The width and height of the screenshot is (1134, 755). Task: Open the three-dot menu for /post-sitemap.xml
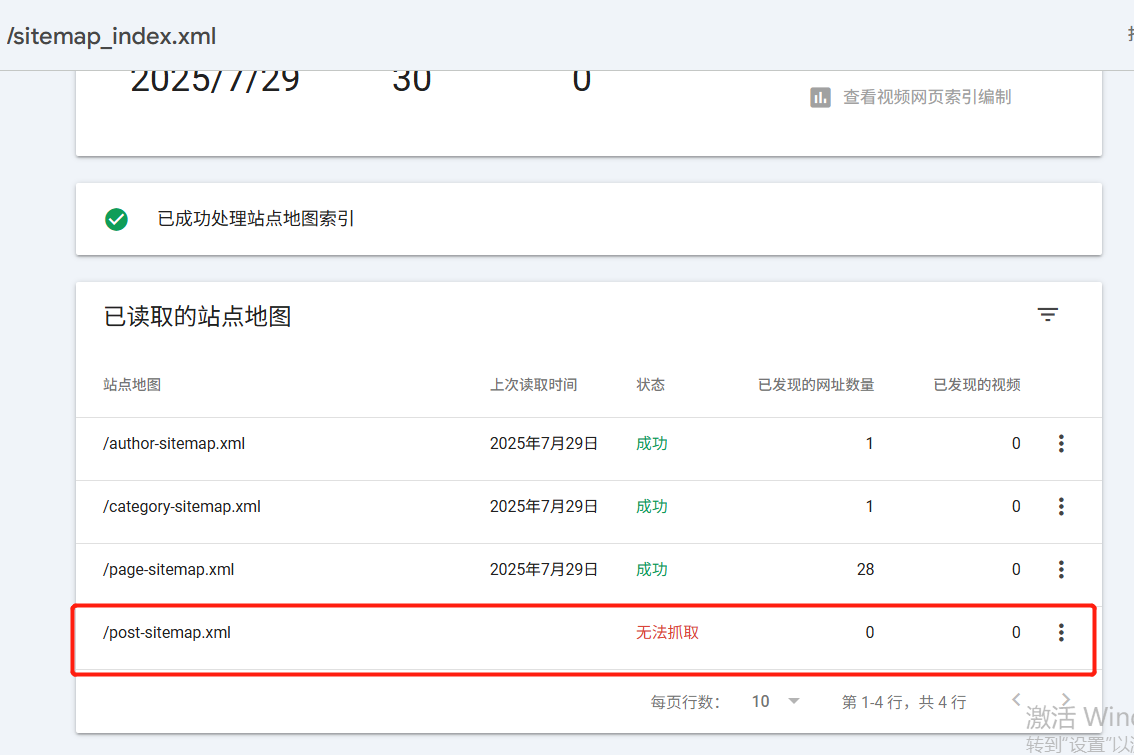tap(1061, 632)
